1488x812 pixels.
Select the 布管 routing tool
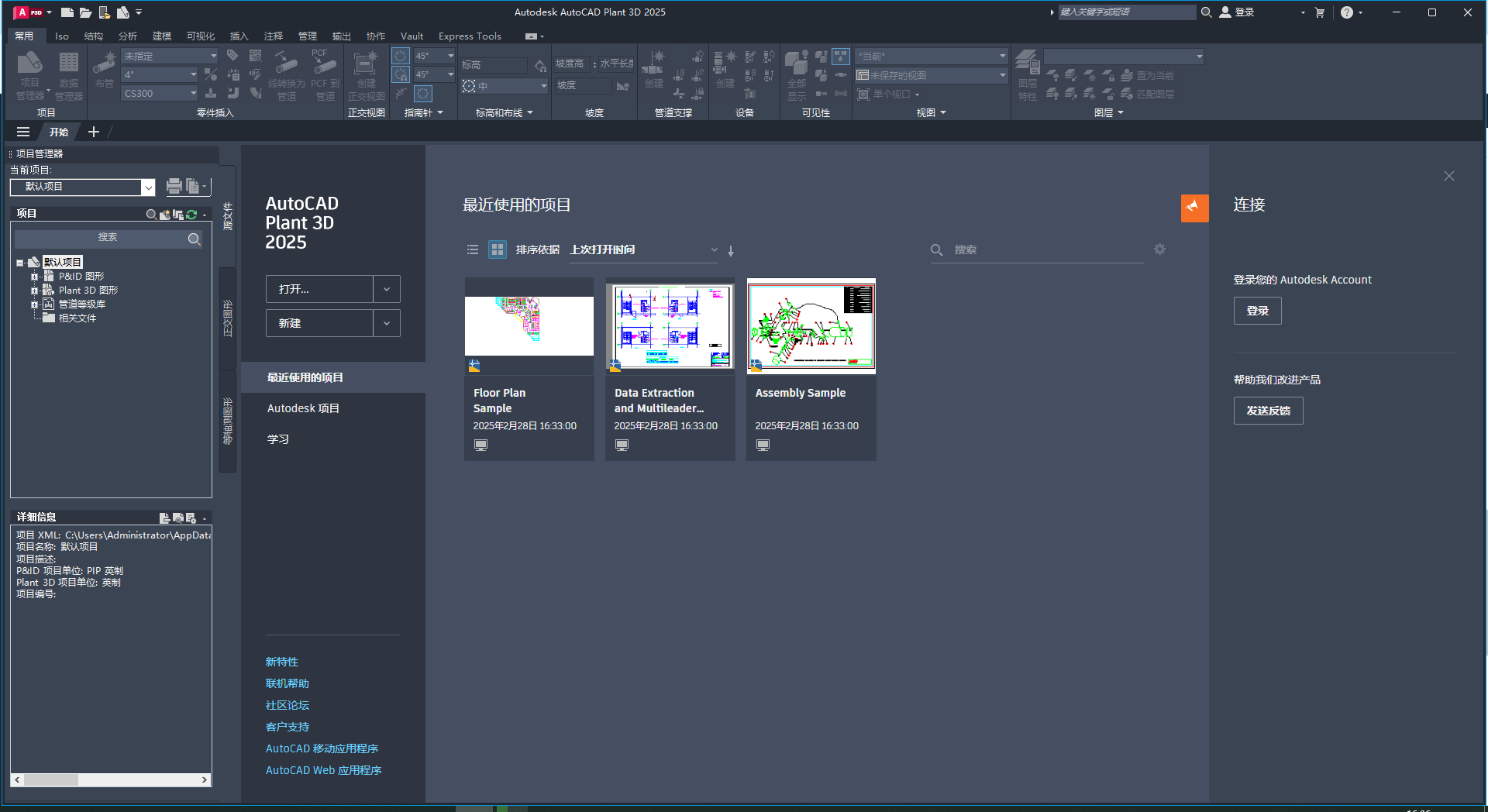pos(104,70)
